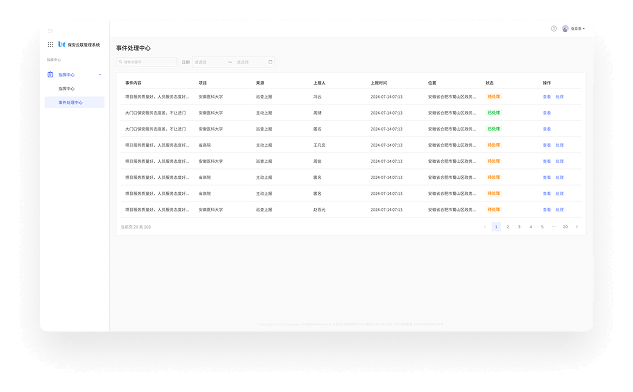Image resolution: width=633 pixels, height=392 pixels.
Task: Jump to the last page number 20
Action: point(565,226)
